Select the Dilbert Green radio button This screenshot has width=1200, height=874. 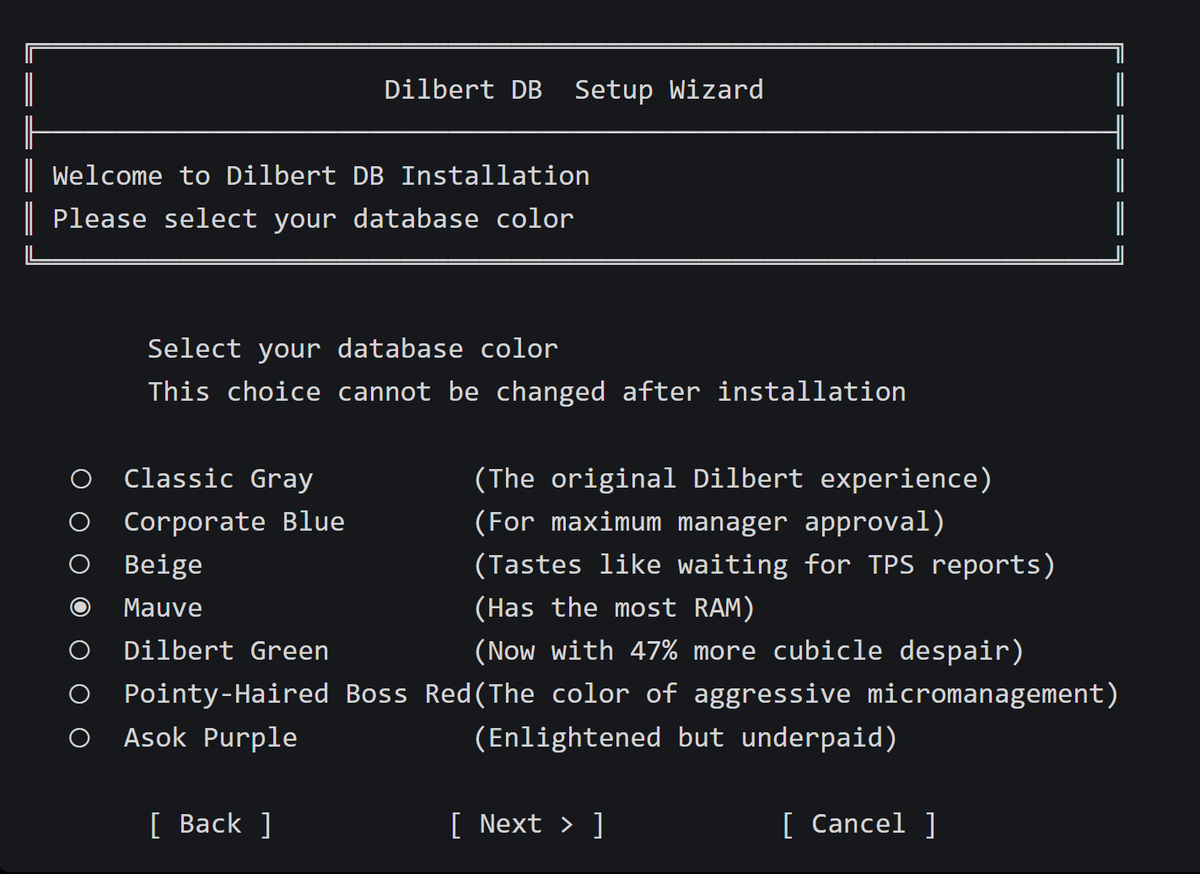tap(81, 651)
